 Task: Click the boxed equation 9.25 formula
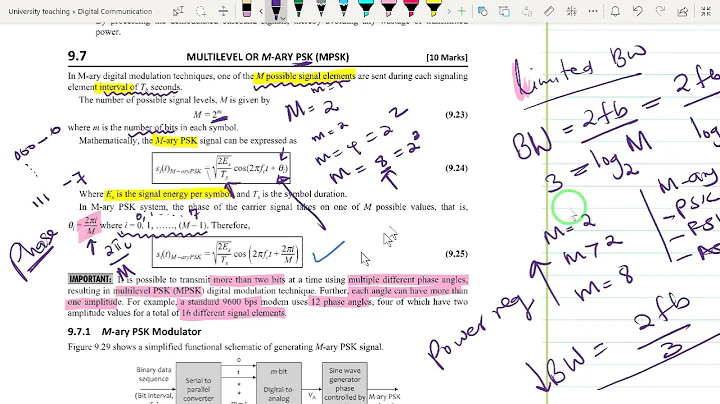tap(227, 252)
